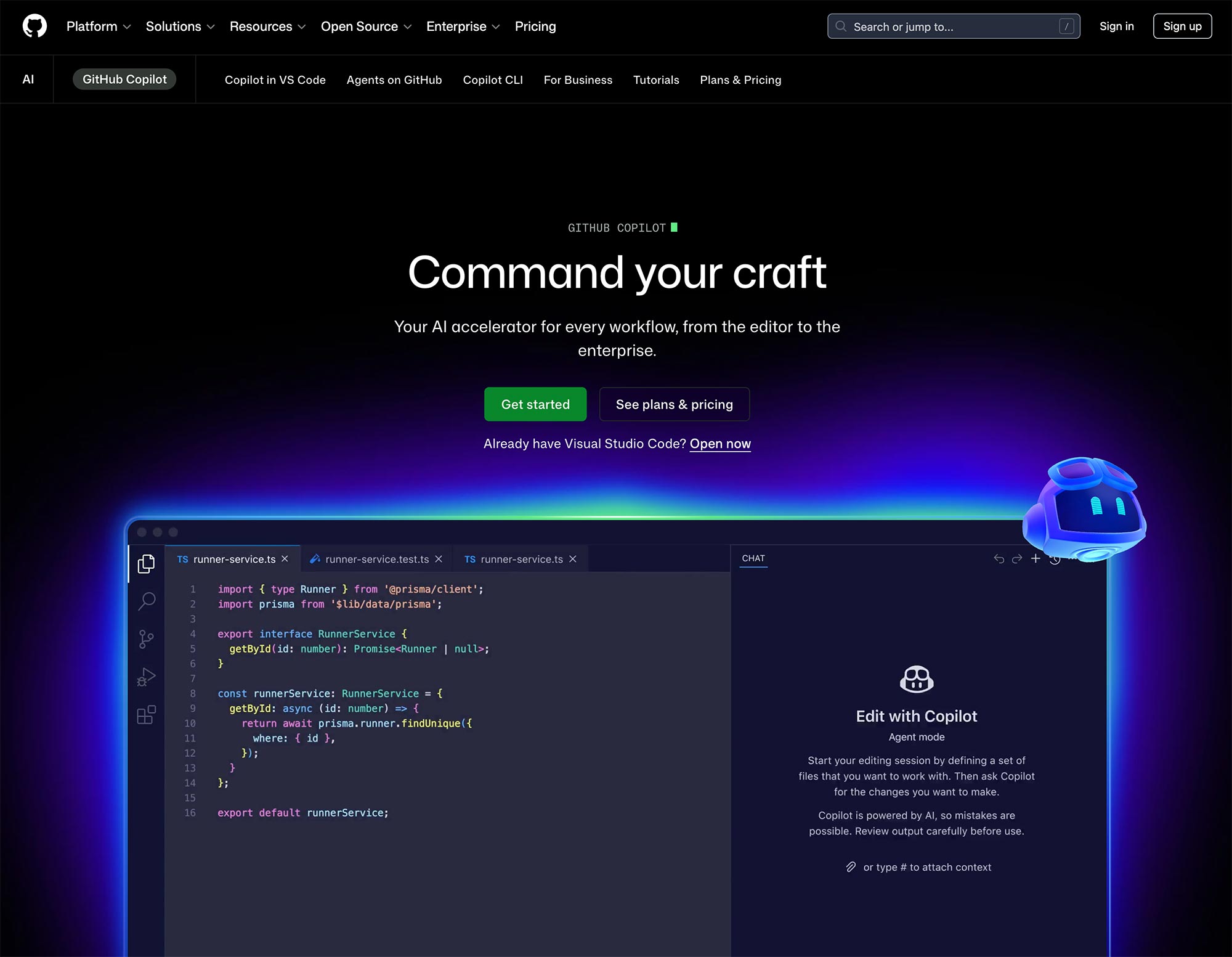Image resolution: width=1232 pixels, height=957 pixels.
Task: Select the runner-service.test.ts editor tab
Action: (x=376, y=559)
